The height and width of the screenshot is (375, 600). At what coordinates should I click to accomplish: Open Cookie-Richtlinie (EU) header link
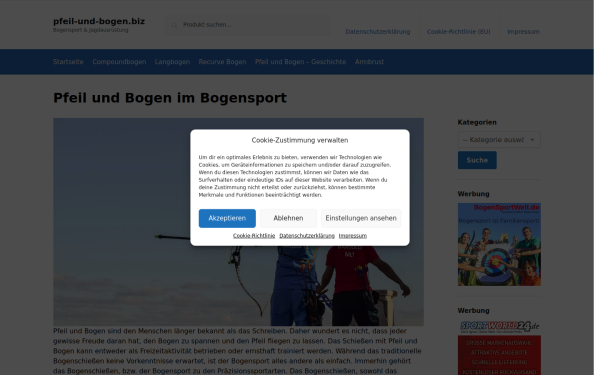pos(458,32)
